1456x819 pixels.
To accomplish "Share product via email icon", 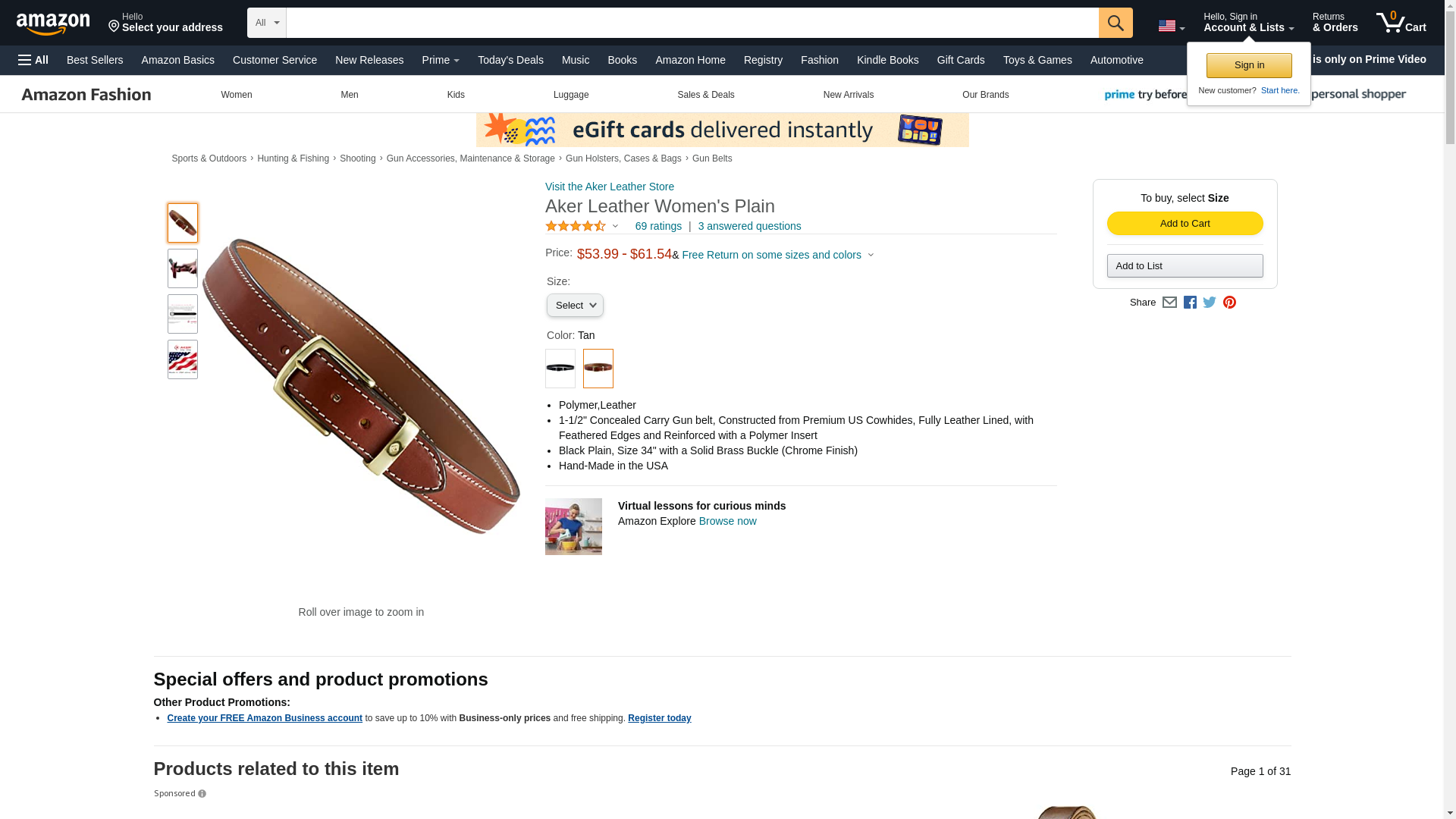I will (x=1169, y=303).
